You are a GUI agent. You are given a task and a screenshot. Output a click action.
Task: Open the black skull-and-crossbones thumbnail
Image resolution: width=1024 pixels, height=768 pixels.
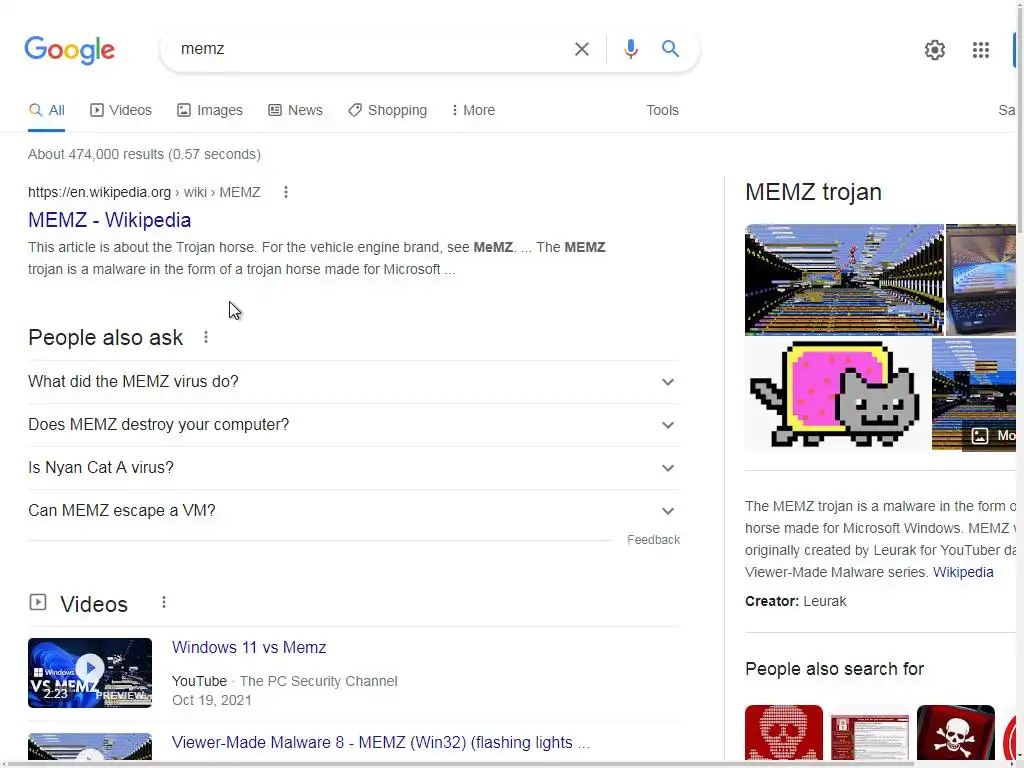[x=955, y=732]
